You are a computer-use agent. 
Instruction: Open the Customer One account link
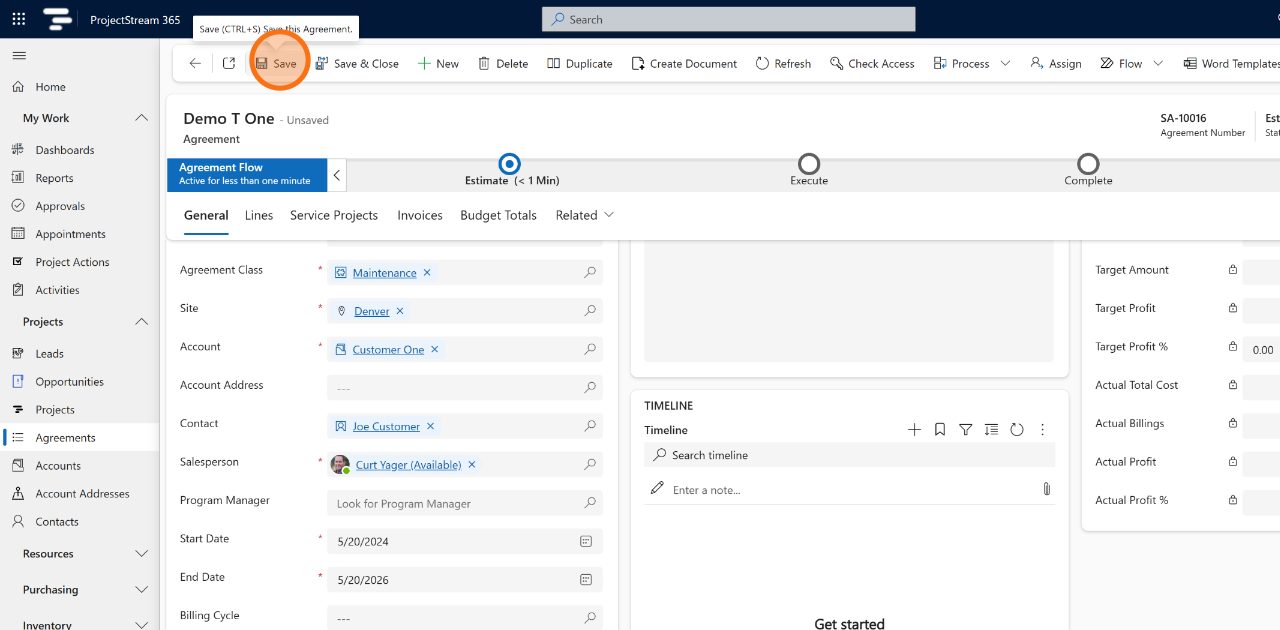pyautogui.click(x=388, y=350)
